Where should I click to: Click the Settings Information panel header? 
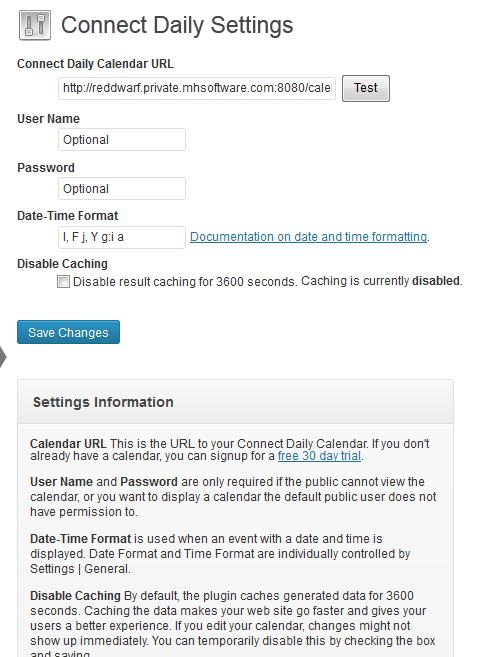click(235, 402)
